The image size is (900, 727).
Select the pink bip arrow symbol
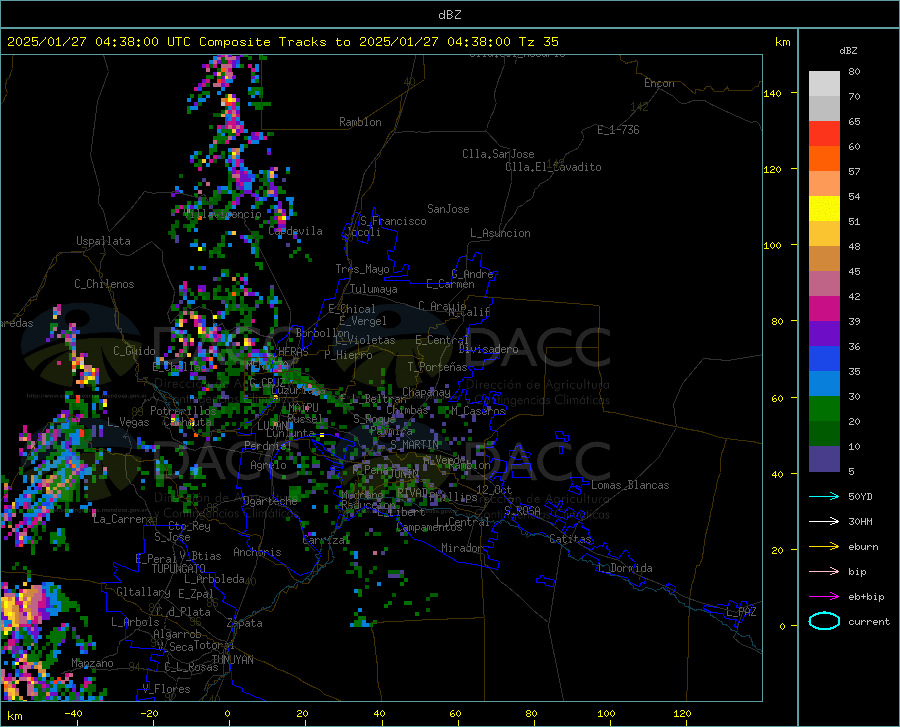pos(824,572)
